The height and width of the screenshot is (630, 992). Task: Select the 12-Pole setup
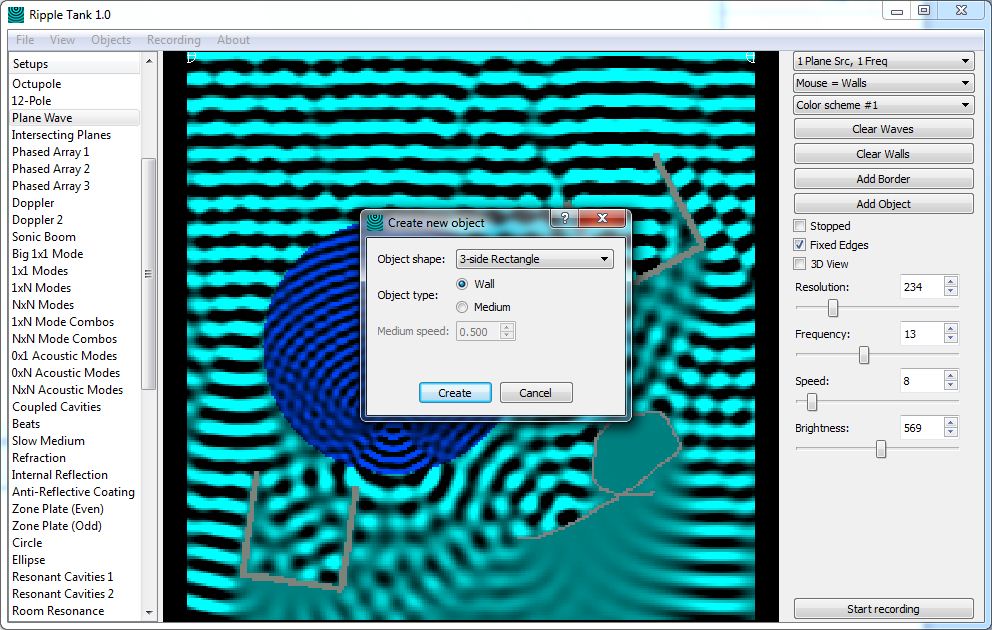click(x=31, y=101)
